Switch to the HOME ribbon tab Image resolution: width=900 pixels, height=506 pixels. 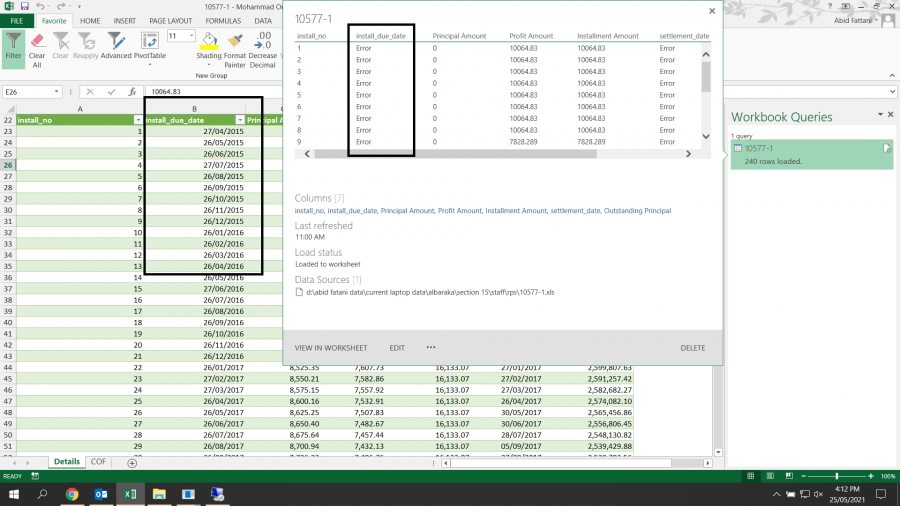pos(90,21)
